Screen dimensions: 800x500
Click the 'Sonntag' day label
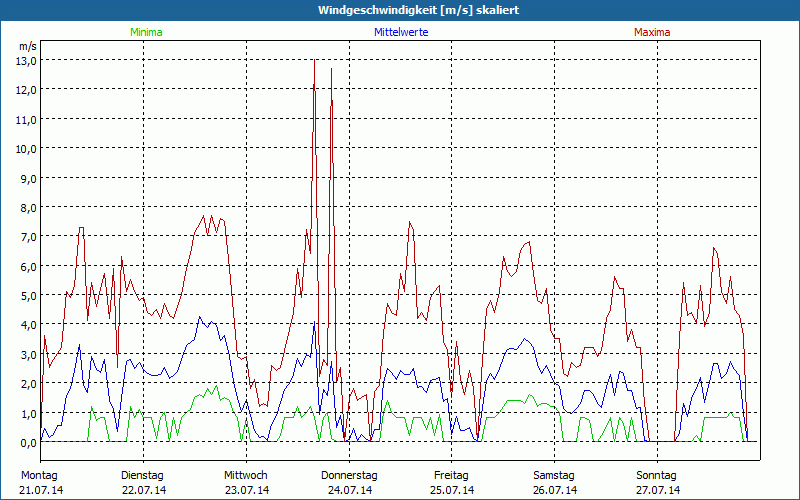tap(657, 476)
